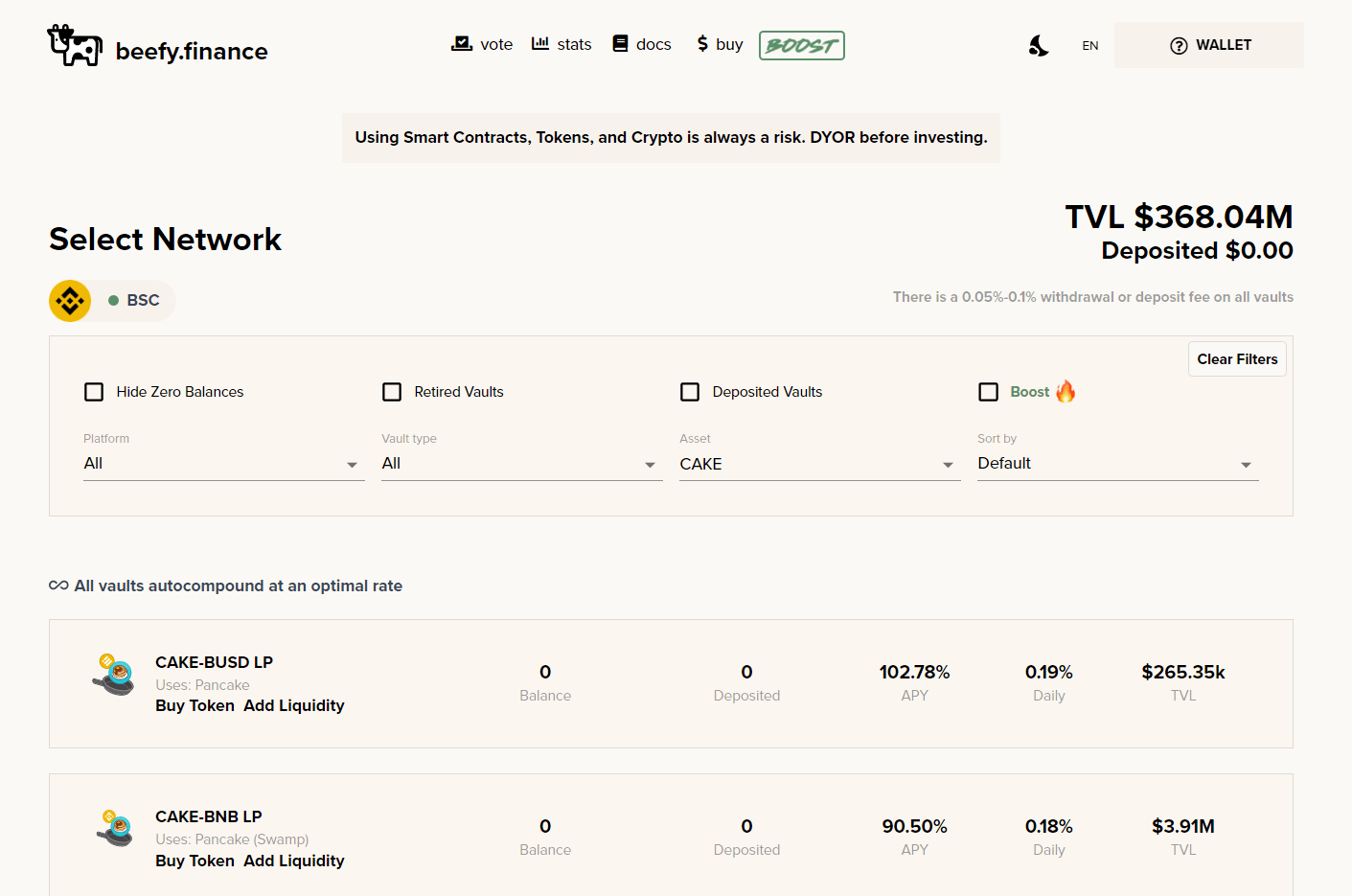The width and height of the screenshot is (1352, 896).
Task: Enable Retired Vaults checkbox
Action: 392,392
